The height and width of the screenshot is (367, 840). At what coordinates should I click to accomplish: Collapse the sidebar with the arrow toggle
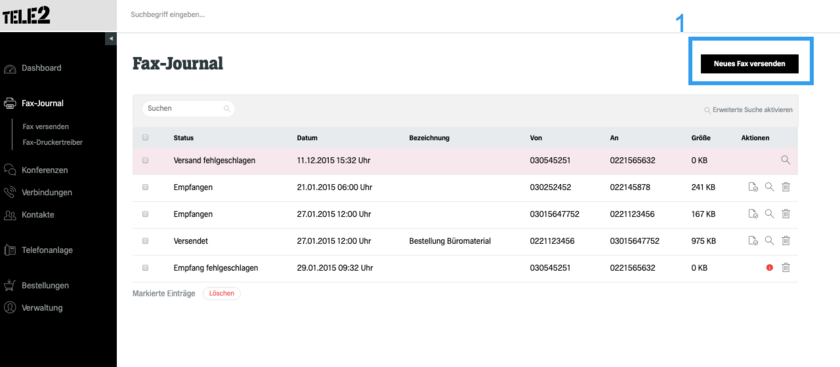click(x=110, y=39)
